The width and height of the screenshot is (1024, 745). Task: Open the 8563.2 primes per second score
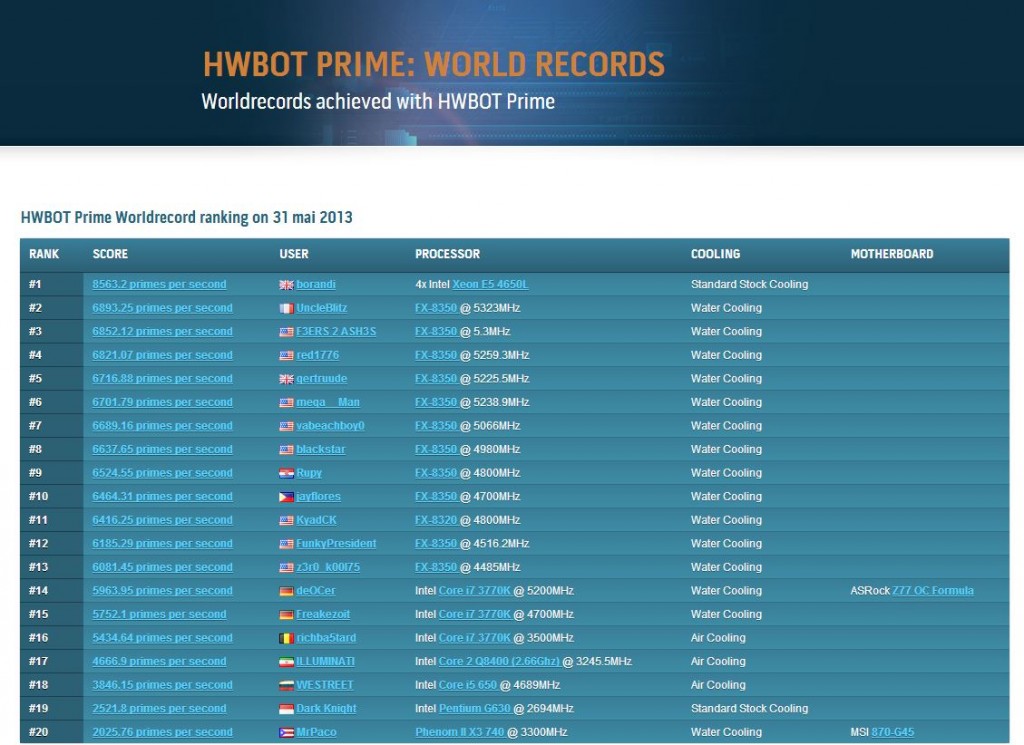coord(159,285)
